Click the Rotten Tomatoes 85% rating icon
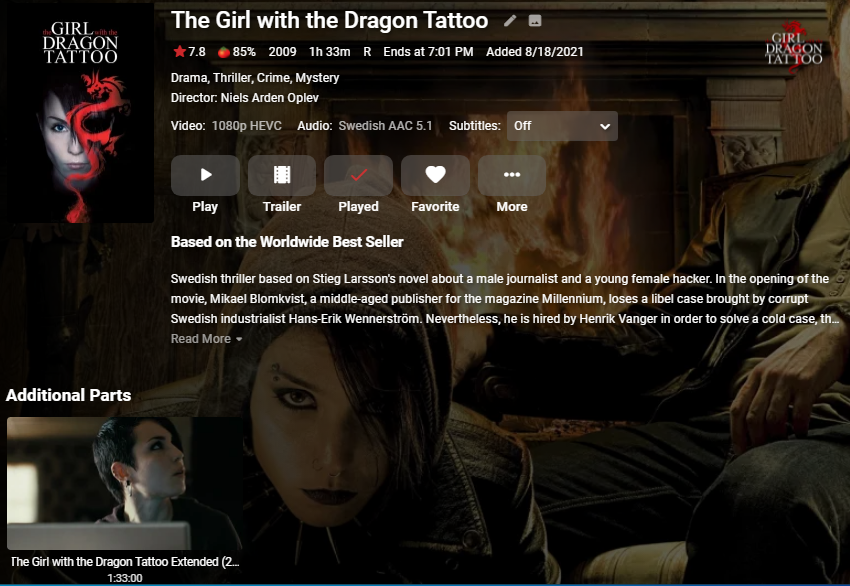This screenshot has width=850, height=586. (x=224, y=52)
